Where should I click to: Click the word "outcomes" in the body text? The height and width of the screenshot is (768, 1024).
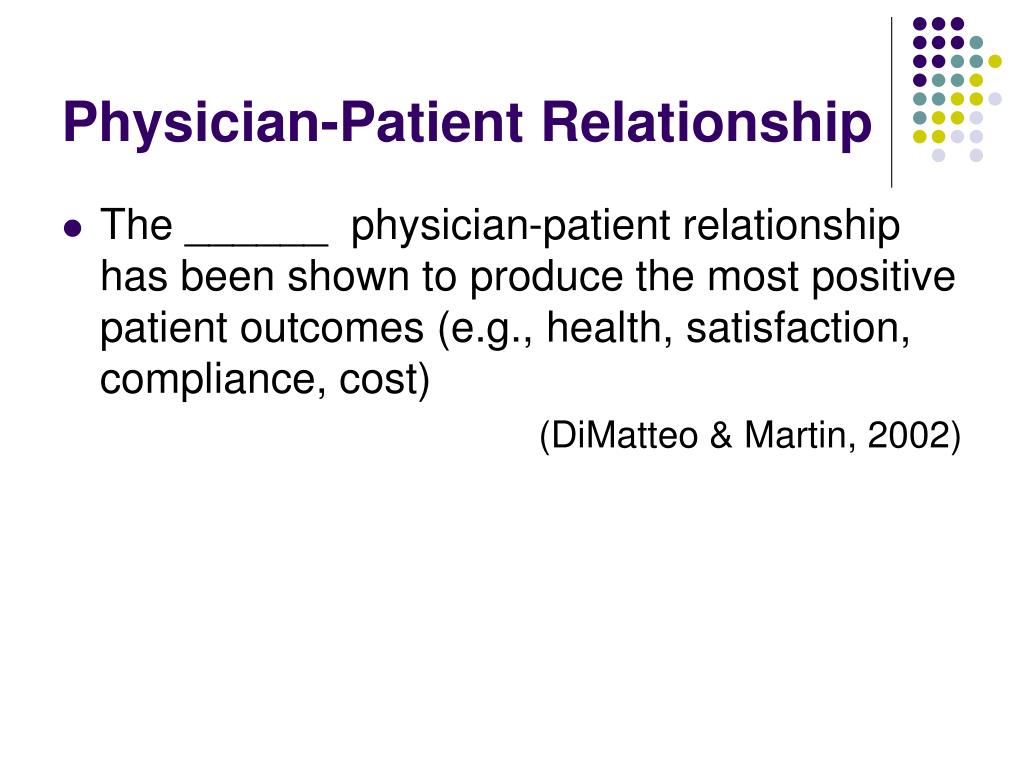pyautogui.click(x=332, y=328)
